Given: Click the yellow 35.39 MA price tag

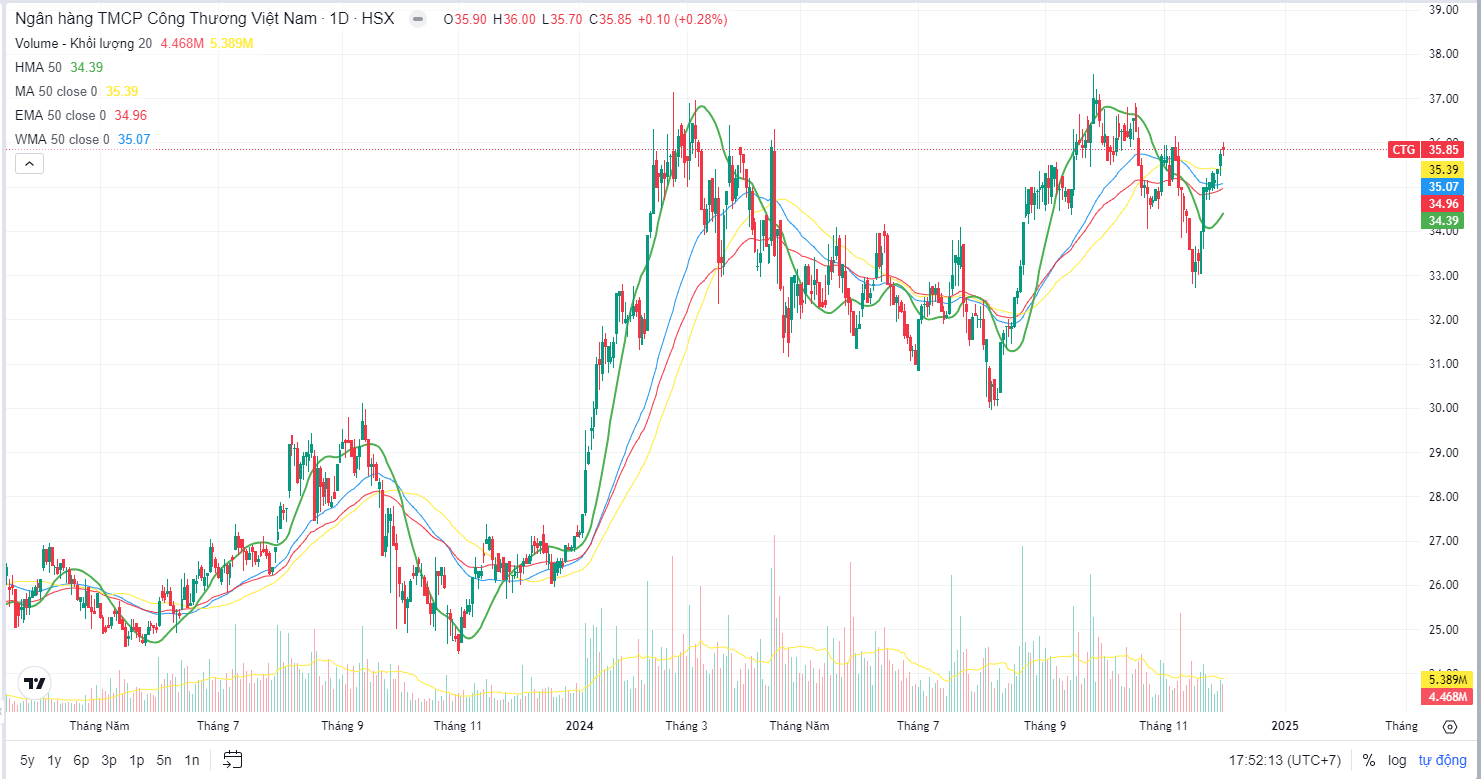Looking at the screenshot, I should coord(1443,169).
